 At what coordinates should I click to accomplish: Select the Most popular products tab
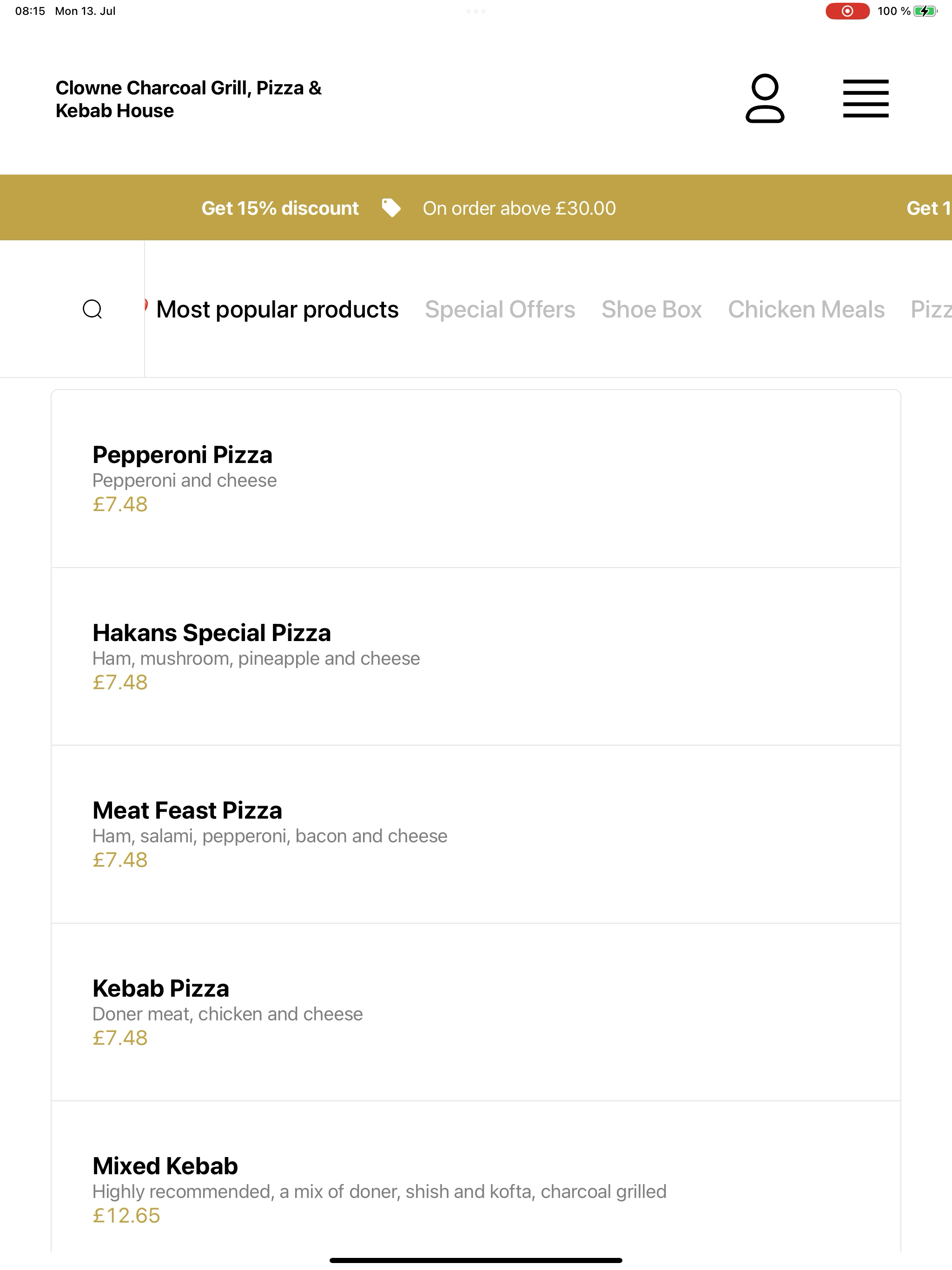[x=277, y=310]
